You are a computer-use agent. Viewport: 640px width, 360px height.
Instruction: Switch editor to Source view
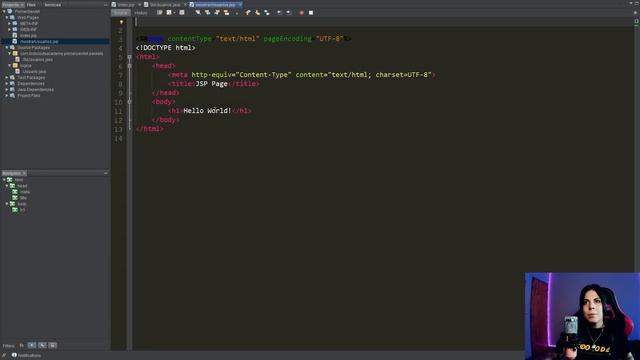pos(121,13)
